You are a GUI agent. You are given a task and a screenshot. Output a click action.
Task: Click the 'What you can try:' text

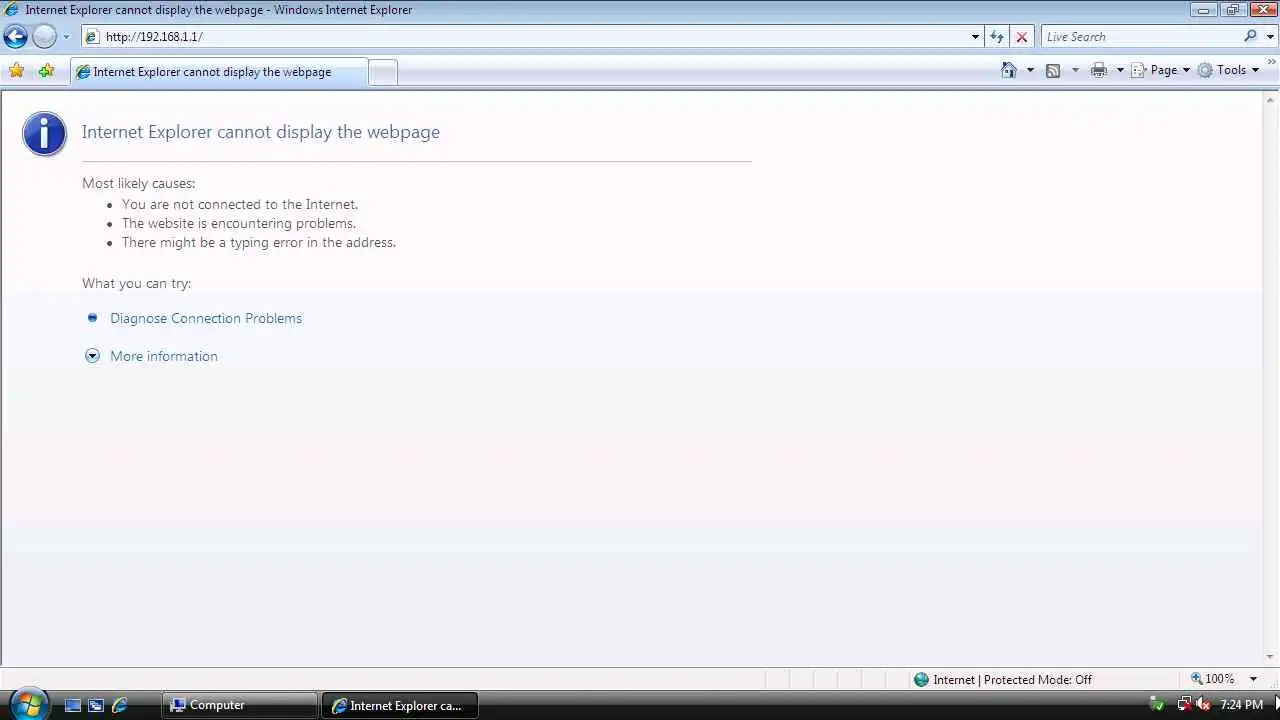pos(136,283)
